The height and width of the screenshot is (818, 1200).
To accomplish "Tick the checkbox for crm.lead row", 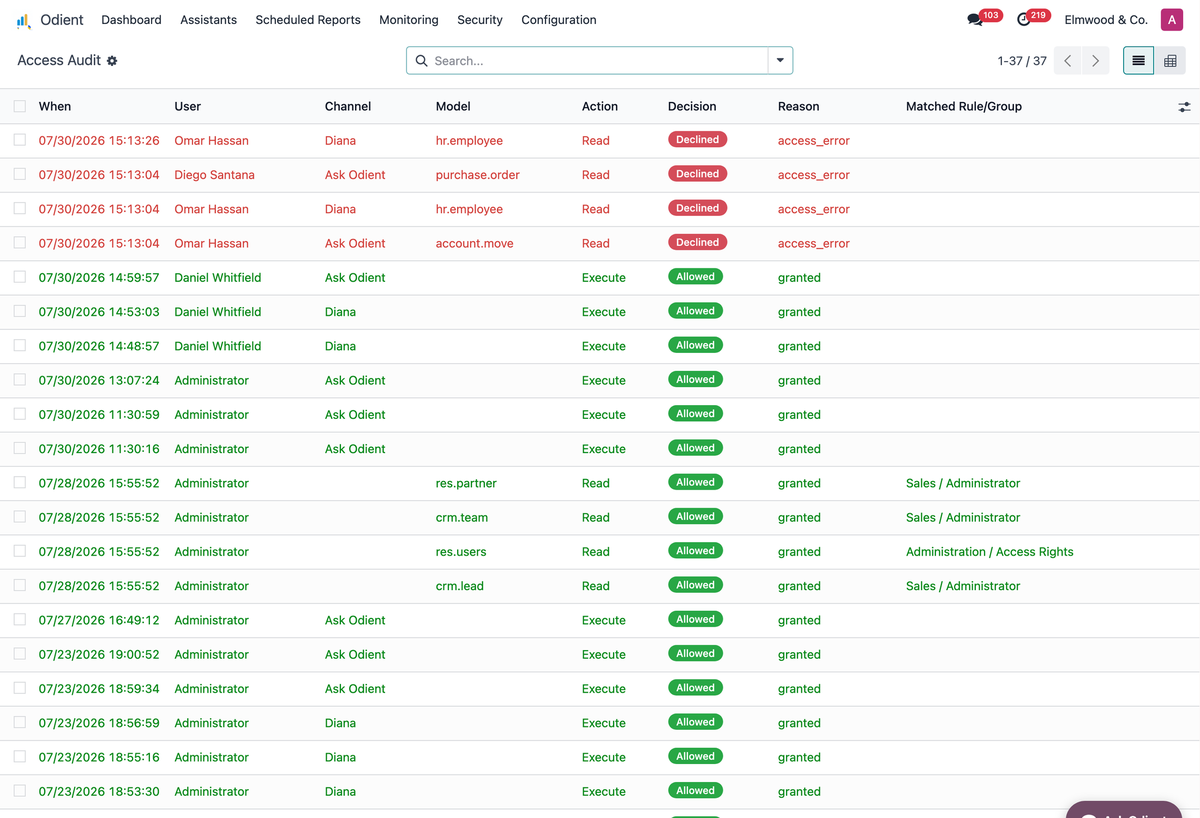I will click(20, 585).
